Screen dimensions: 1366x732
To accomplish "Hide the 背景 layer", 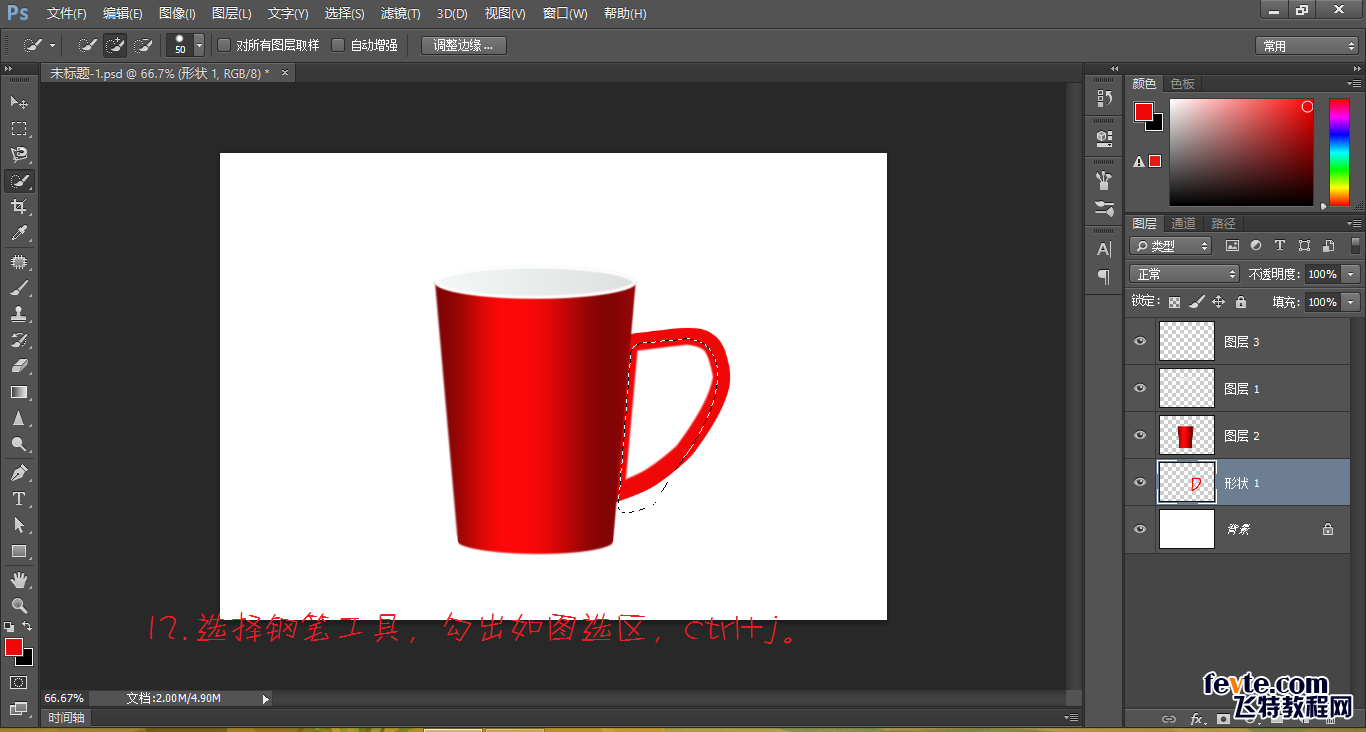I will point(1140,529).
